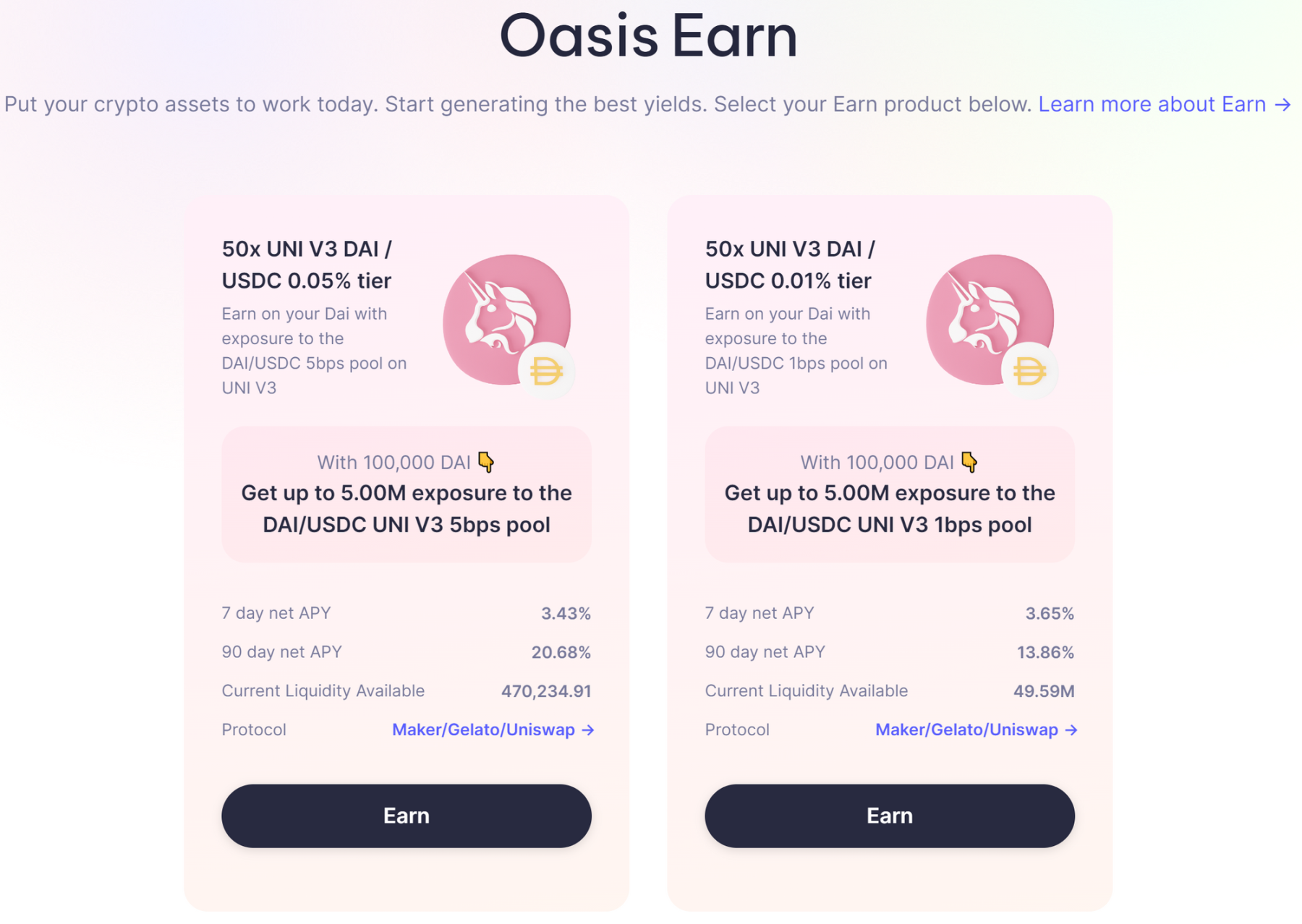The image size is (1302, 924).
Task: Click the Oasis Earn page heading
Action: (649, 36)
